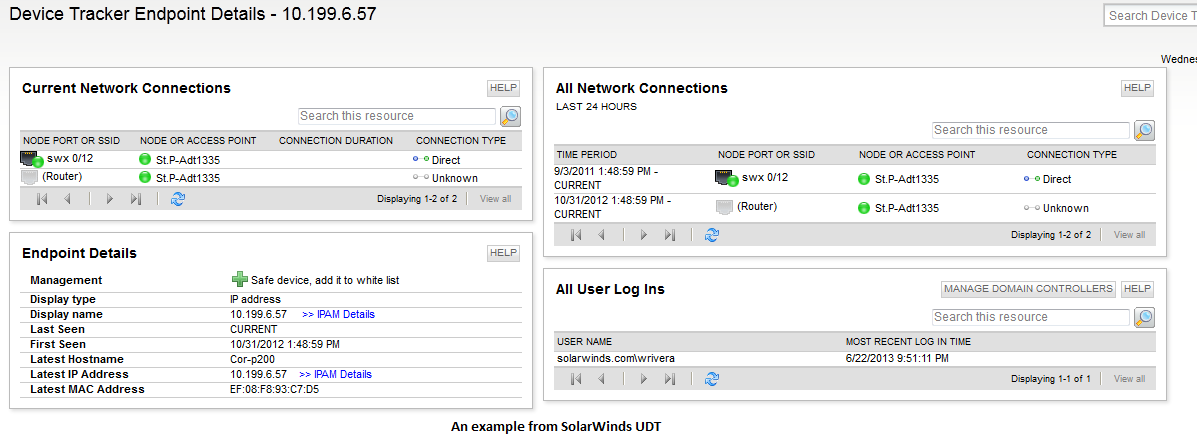
Task: Go to previous page in All Network Connections
Action: (602, 235)
